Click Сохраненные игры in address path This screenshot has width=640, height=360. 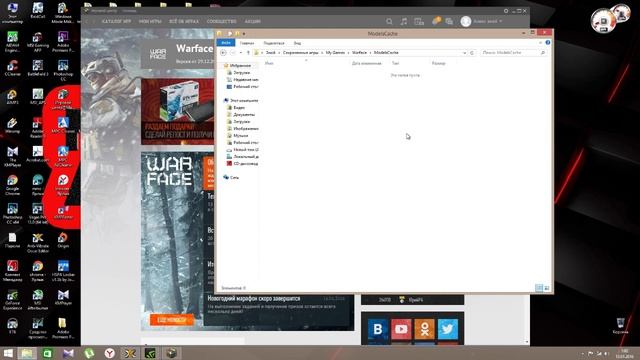click(300, 53)
